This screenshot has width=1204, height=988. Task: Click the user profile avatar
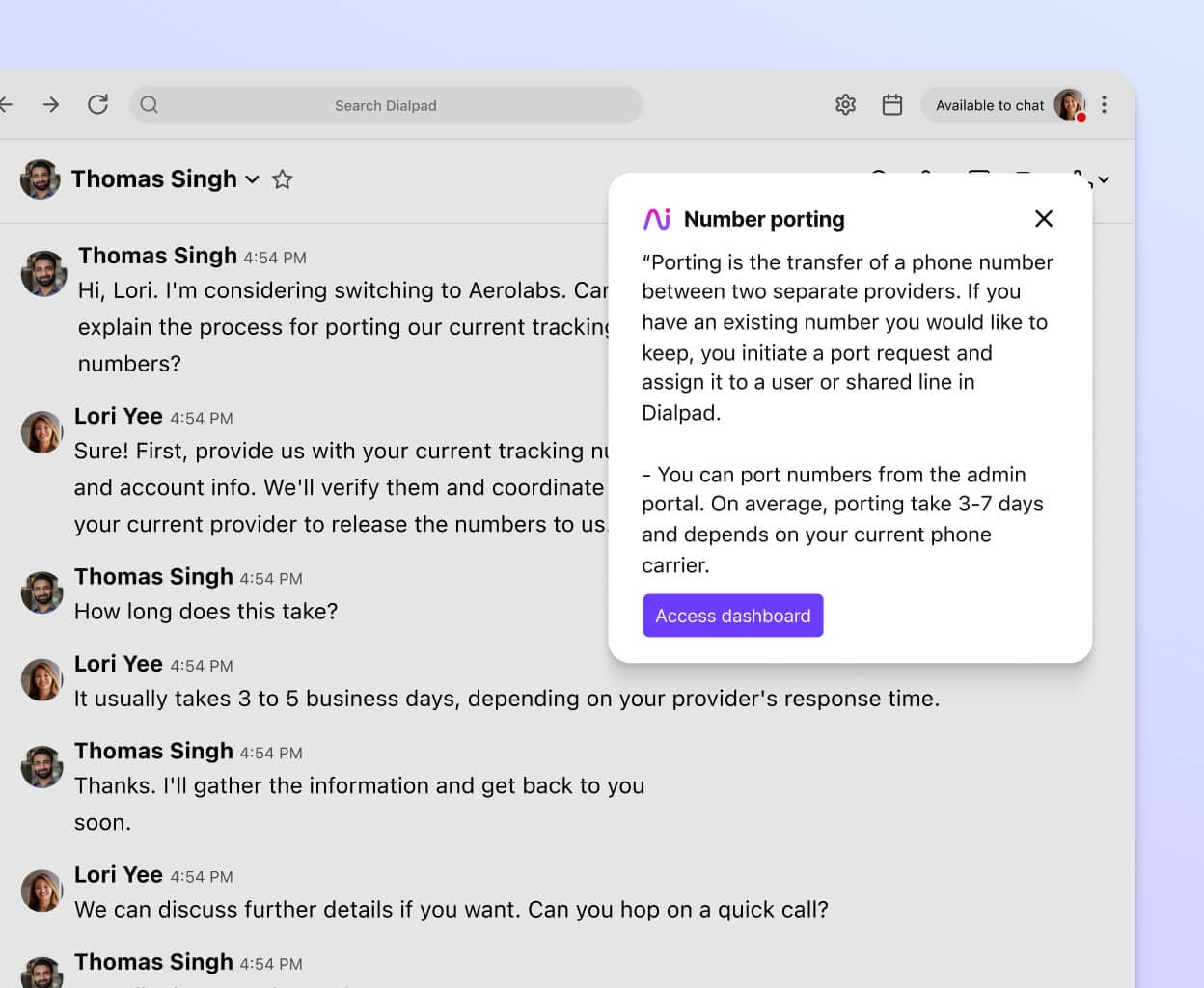pyautogui.click(x=1069, y=104)
